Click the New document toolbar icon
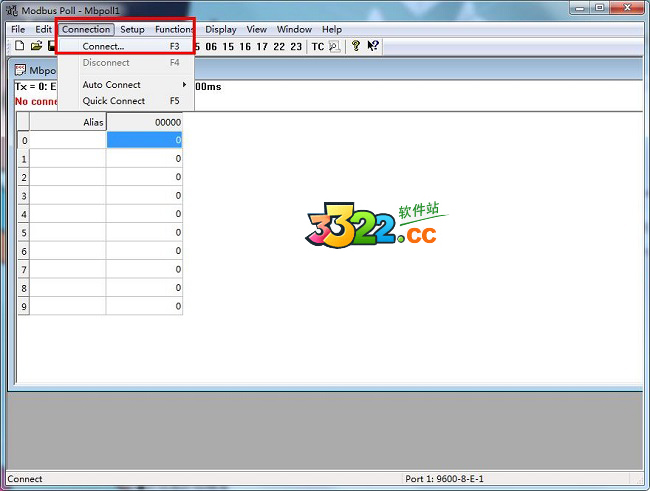The width and height of the screenshot is (650, 491). [19, 46]
